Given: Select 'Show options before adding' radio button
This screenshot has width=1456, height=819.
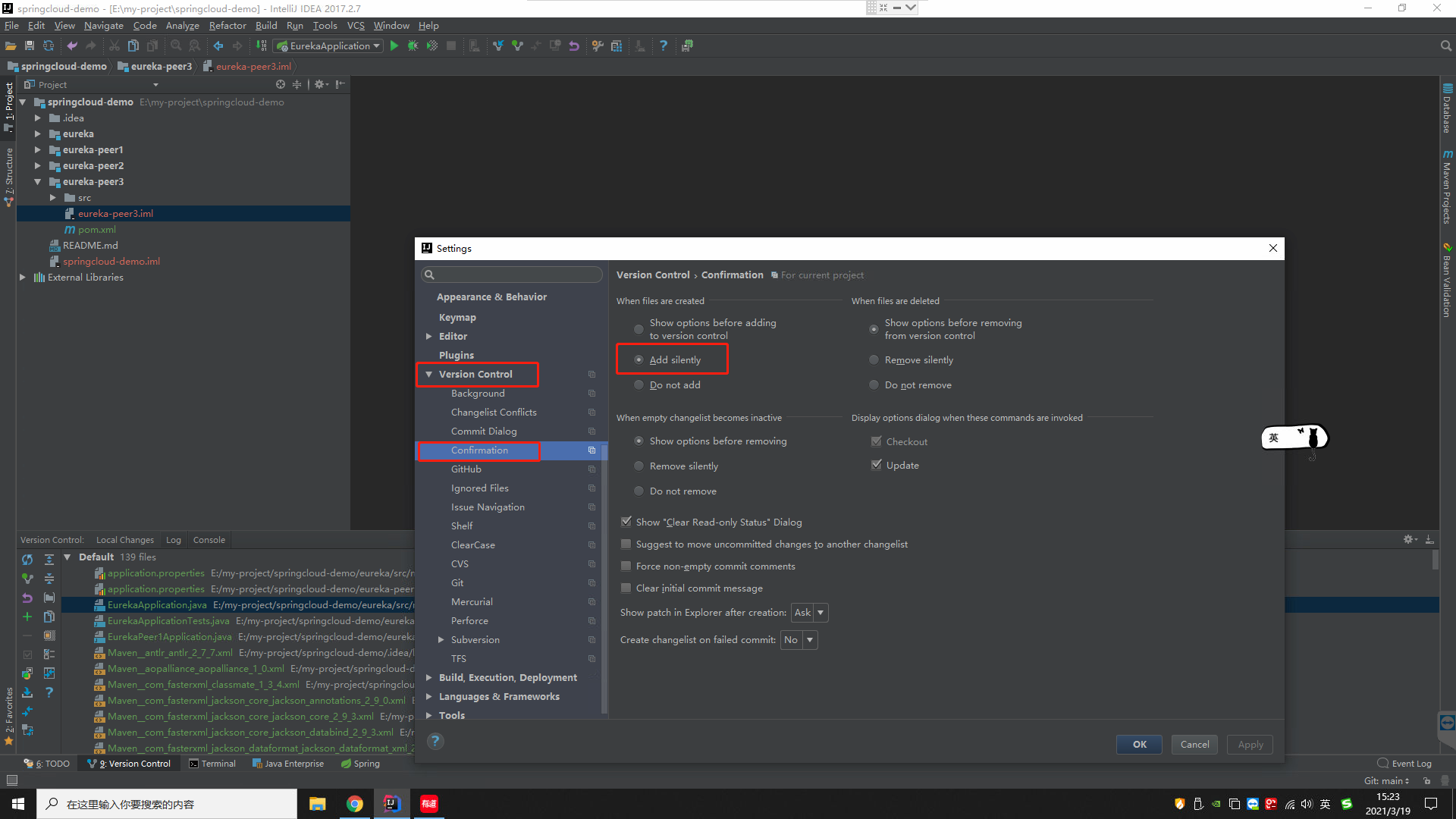Looking at the screenshot, I should pos(639,329).
